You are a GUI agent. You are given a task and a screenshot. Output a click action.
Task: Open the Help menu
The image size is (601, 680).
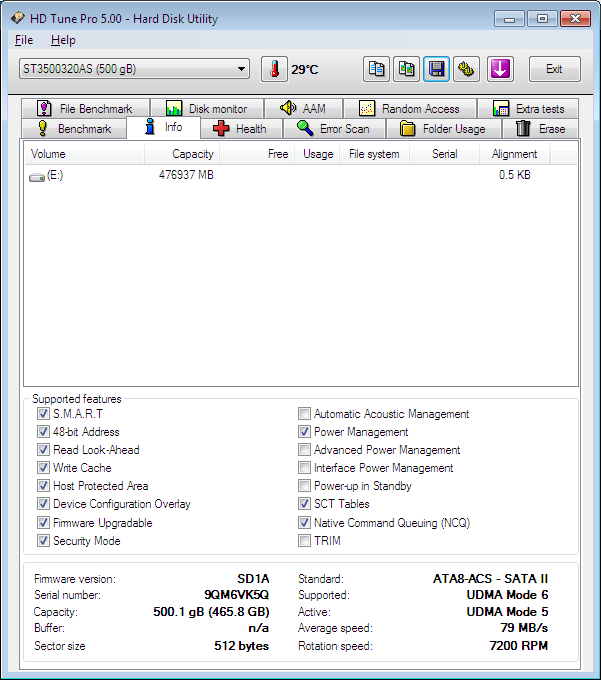(x=63, y=40)
